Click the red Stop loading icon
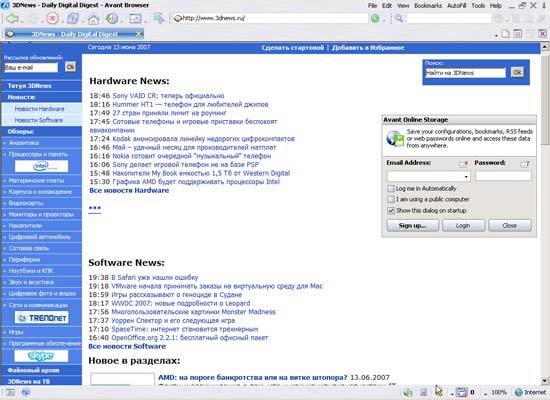 click(x=52, y=18)
